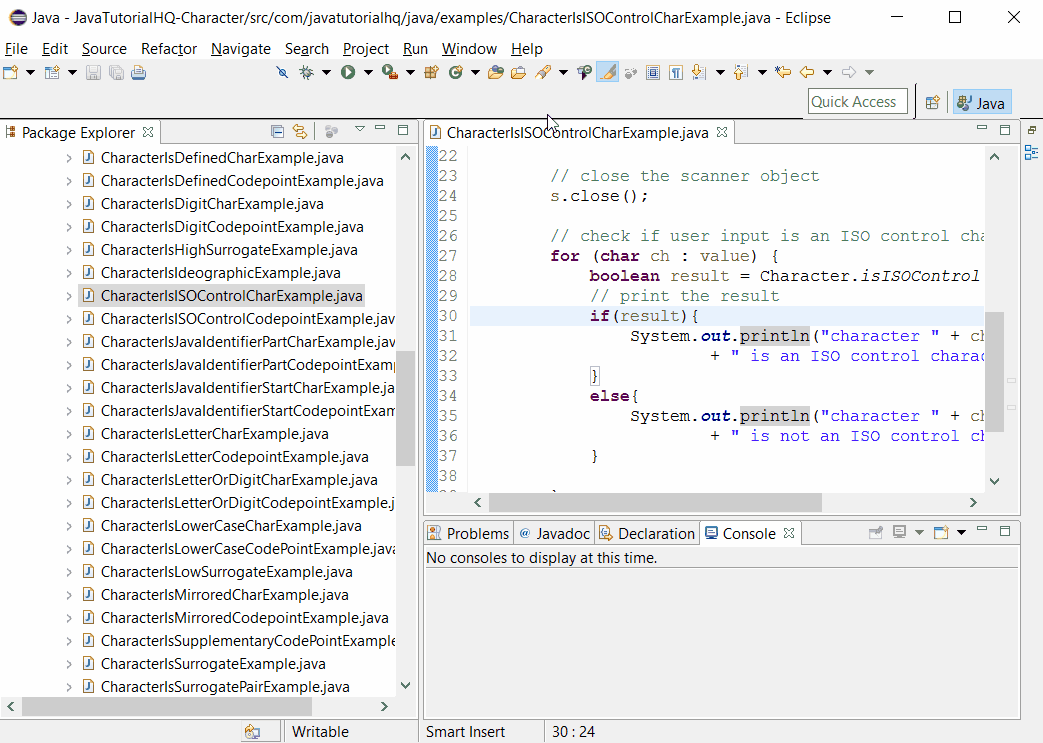Click the Previous Annotation up-arrow icon
Viewport: 1043px width, 743px height.
(x=740, y=73)
